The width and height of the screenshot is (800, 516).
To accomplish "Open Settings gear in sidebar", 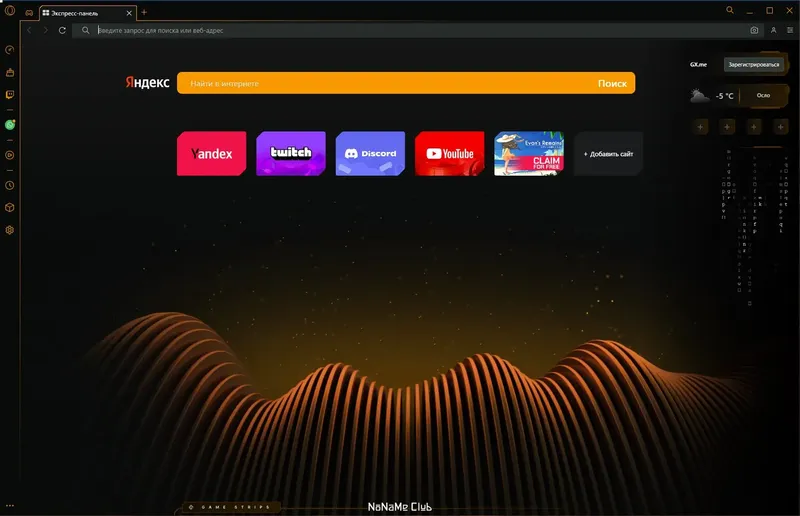I will click(10, 230).
